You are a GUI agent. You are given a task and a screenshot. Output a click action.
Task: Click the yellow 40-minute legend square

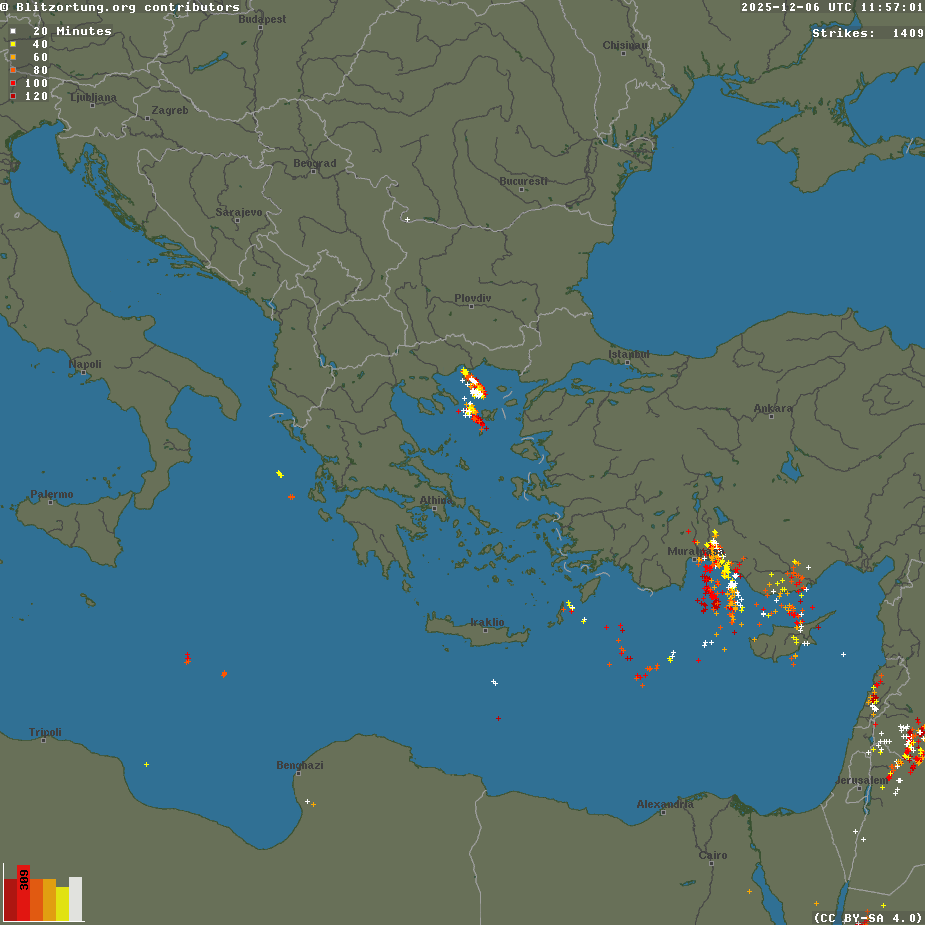13,45
